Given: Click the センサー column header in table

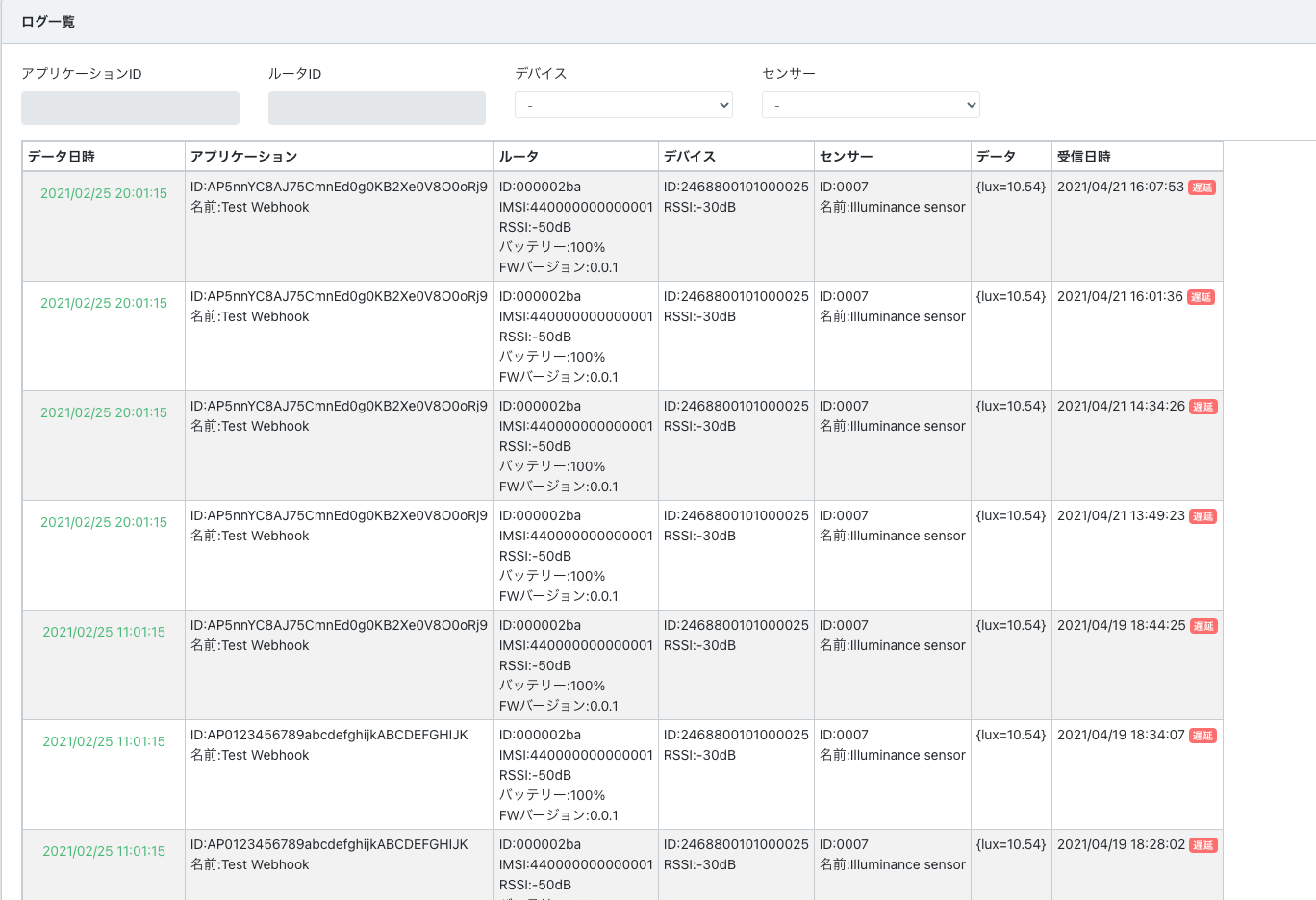Looking at the screenshot, I should coord(847,157).
